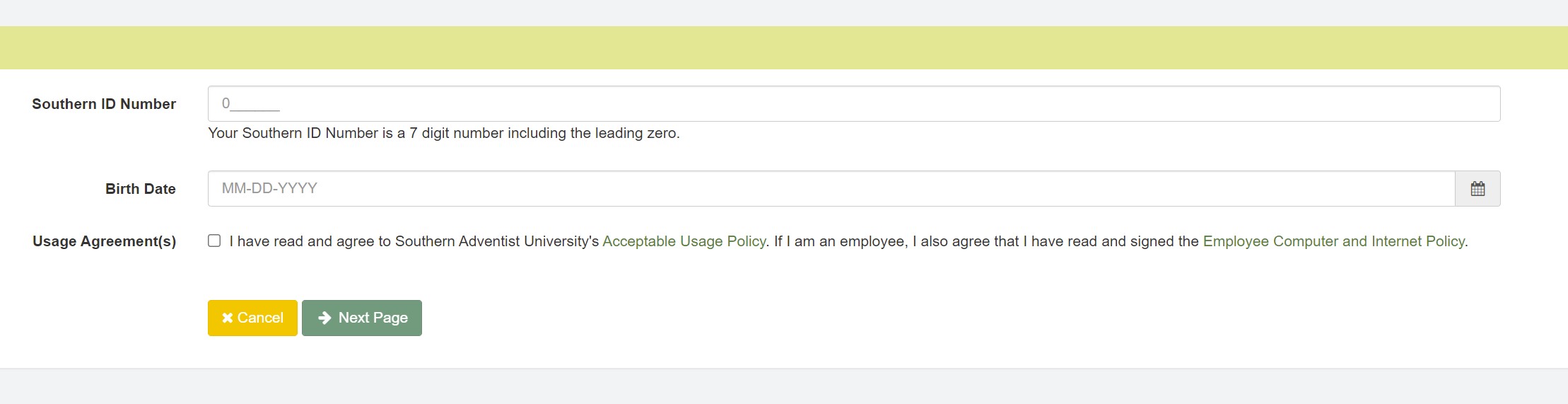1568x404 pixels.
Task: Click the gray footer area below form
Action: [783, 387]
